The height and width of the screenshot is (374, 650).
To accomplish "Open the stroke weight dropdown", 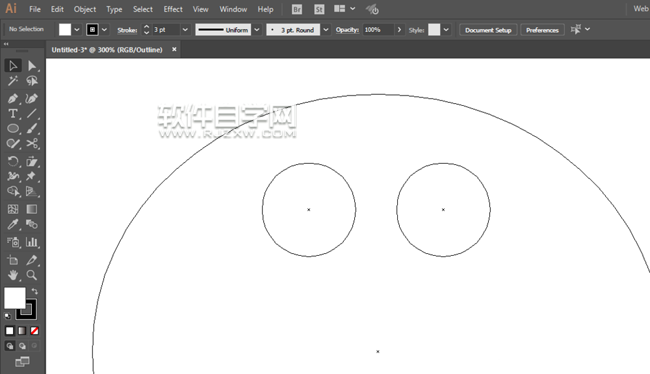I will click(185, 30).
